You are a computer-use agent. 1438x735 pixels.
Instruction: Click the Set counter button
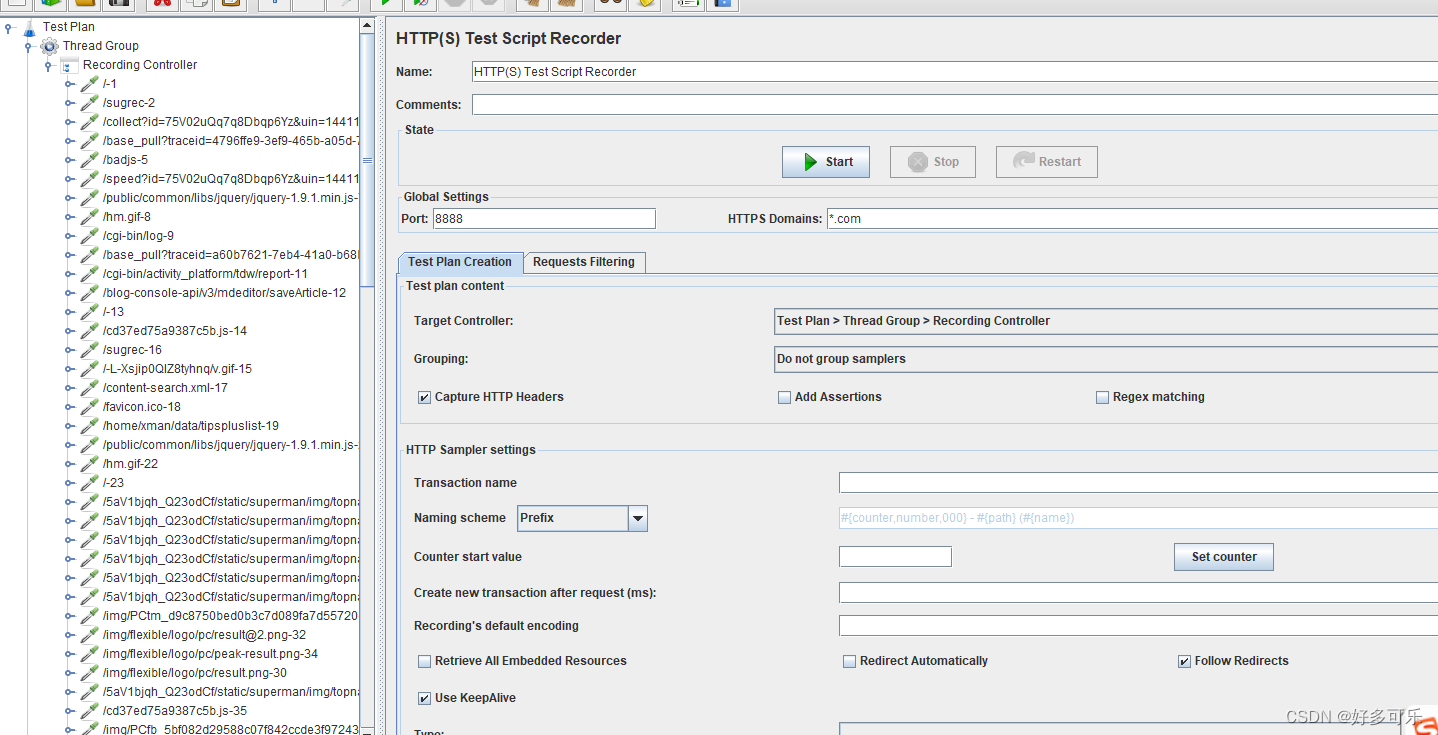tap(1224, 557)
